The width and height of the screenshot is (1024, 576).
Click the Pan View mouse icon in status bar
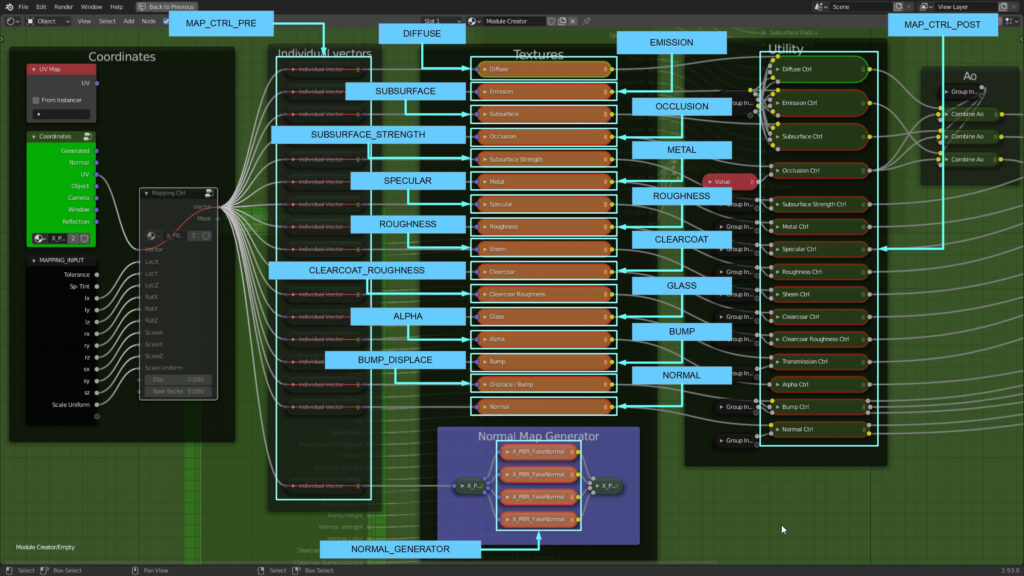(x=135, y=570)
